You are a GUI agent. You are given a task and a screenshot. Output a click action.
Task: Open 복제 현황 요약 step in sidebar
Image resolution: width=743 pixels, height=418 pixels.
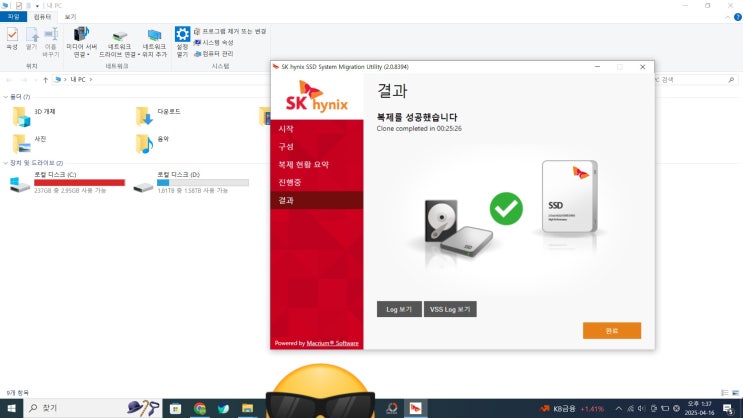coord(317,164)
